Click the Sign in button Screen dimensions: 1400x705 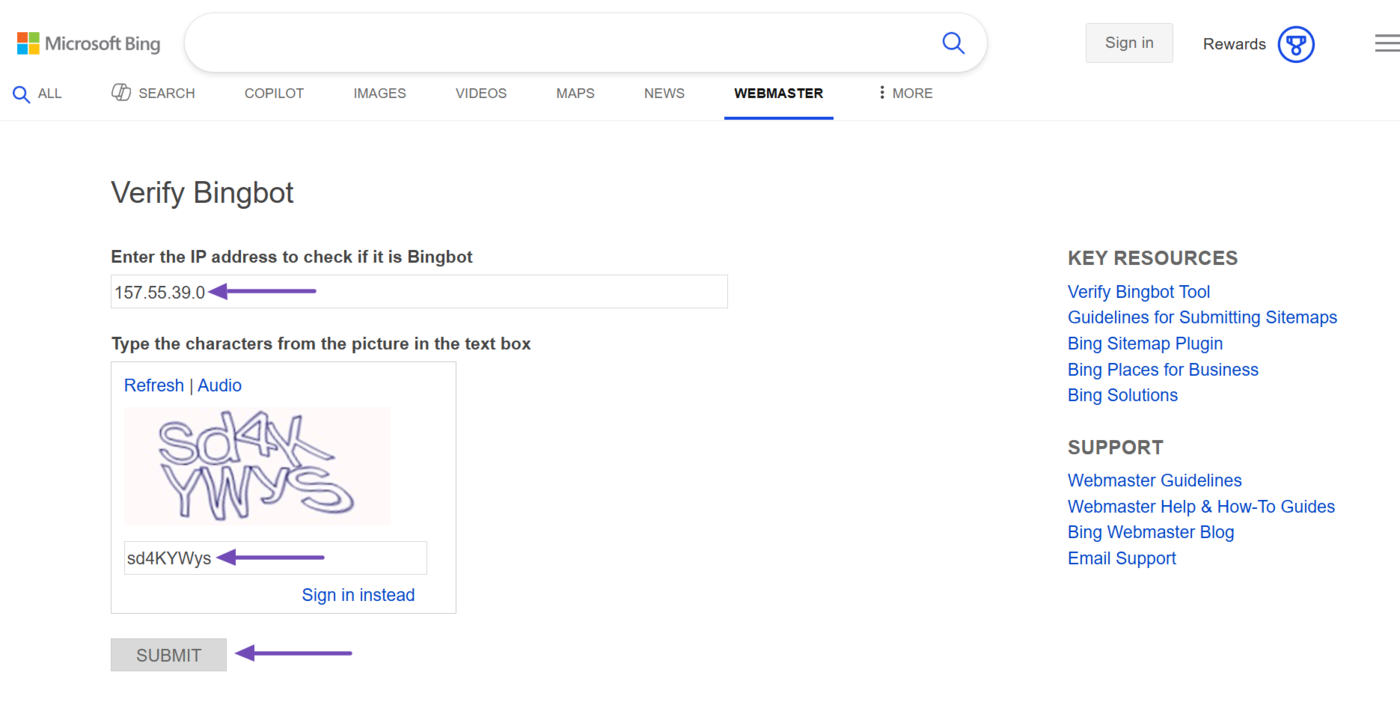[x=1129, y=43]
